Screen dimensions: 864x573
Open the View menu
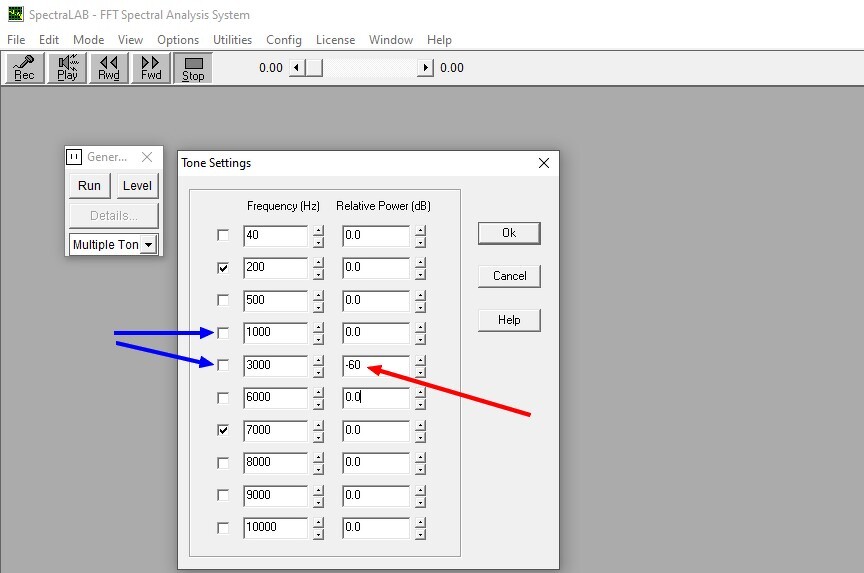click(x=130, y=40)
